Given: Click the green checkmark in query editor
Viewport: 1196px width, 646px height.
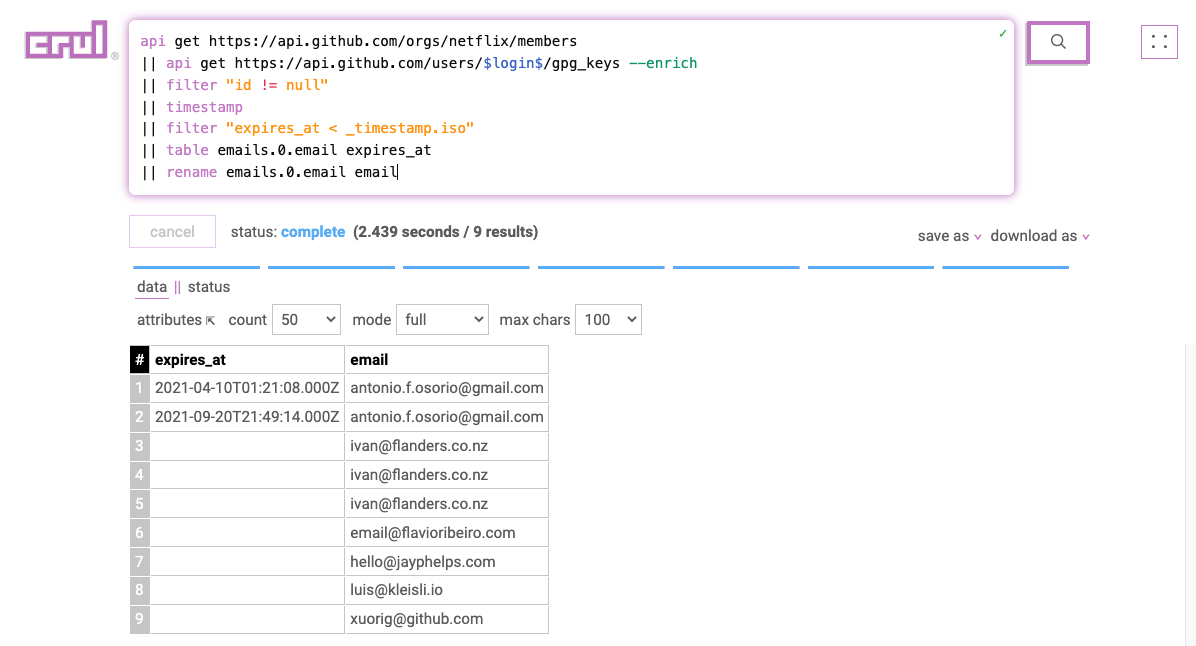Looking at the screenshot, I should (x=1003, y=34).
